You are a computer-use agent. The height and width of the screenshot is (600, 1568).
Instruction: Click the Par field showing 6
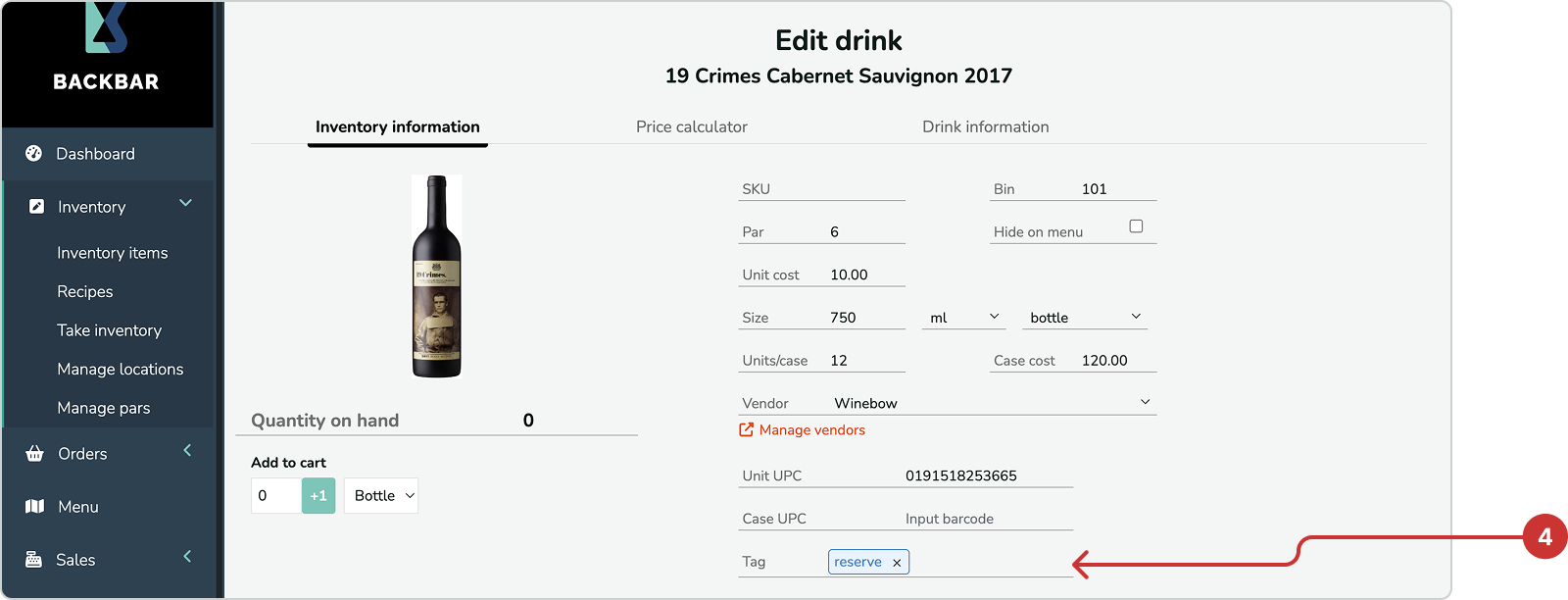coord(822,232)
